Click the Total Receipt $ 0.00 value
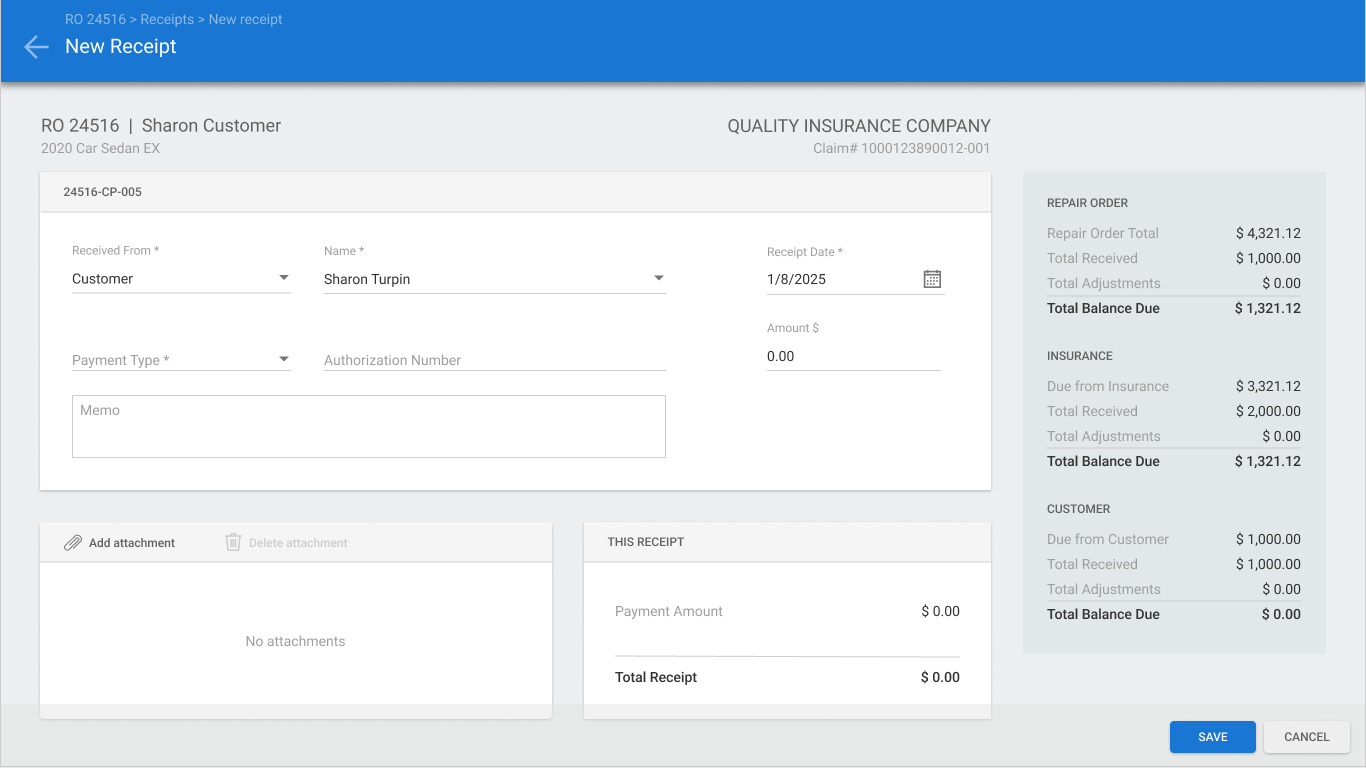Screen dimensions: 1366x768 (x=940, y=677)
